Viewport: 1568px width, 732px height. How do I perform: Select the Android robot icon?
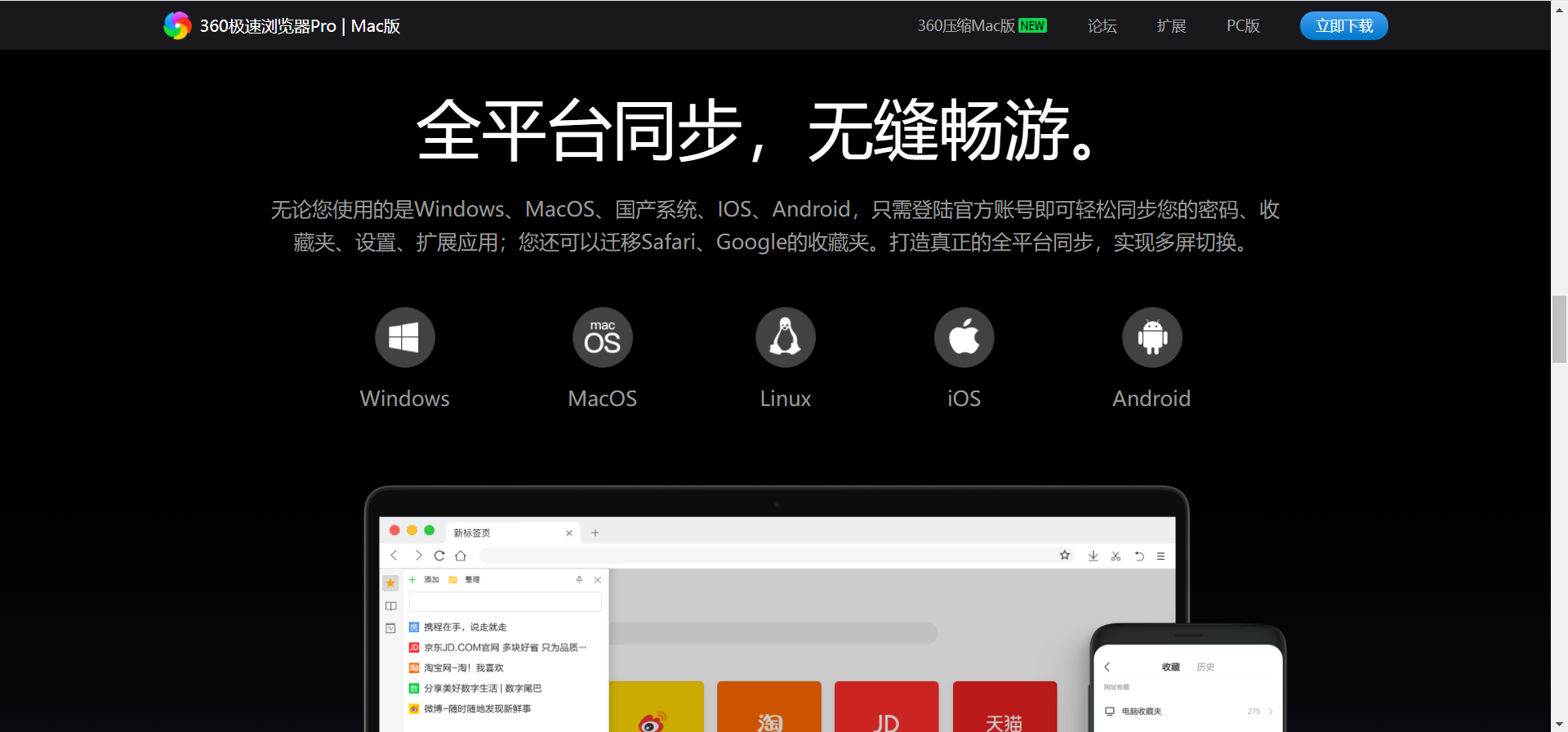click(x=1152, y=337)
